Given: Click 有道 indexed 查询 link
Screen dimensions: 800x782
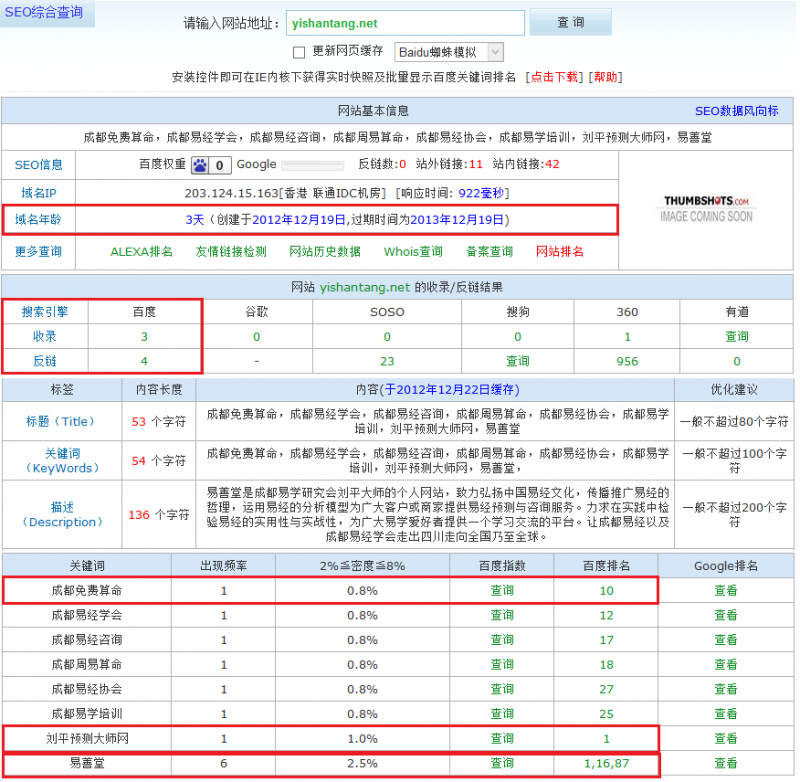Looking at the screenshot, I should click(x=737, y=337).
